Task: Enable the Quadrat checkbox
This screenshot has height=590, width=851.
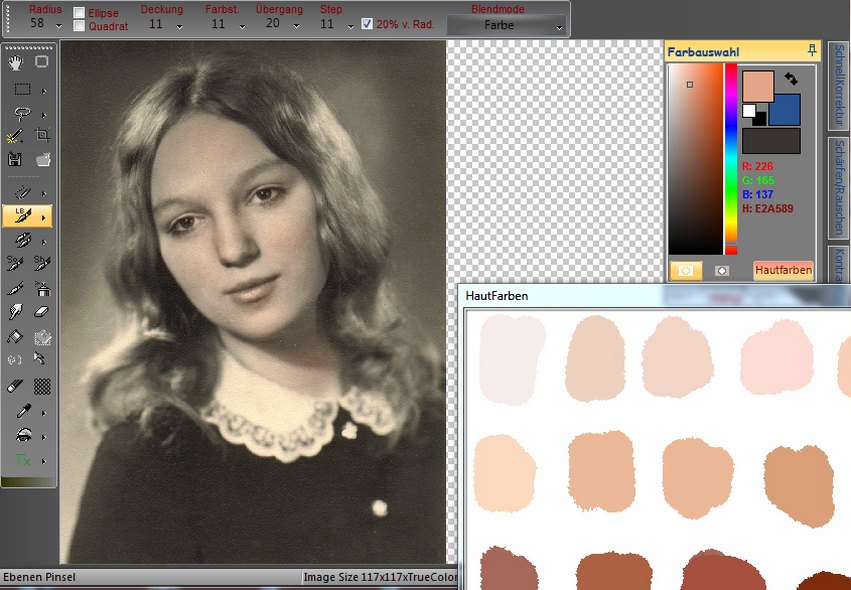Action: coord(79,26)
